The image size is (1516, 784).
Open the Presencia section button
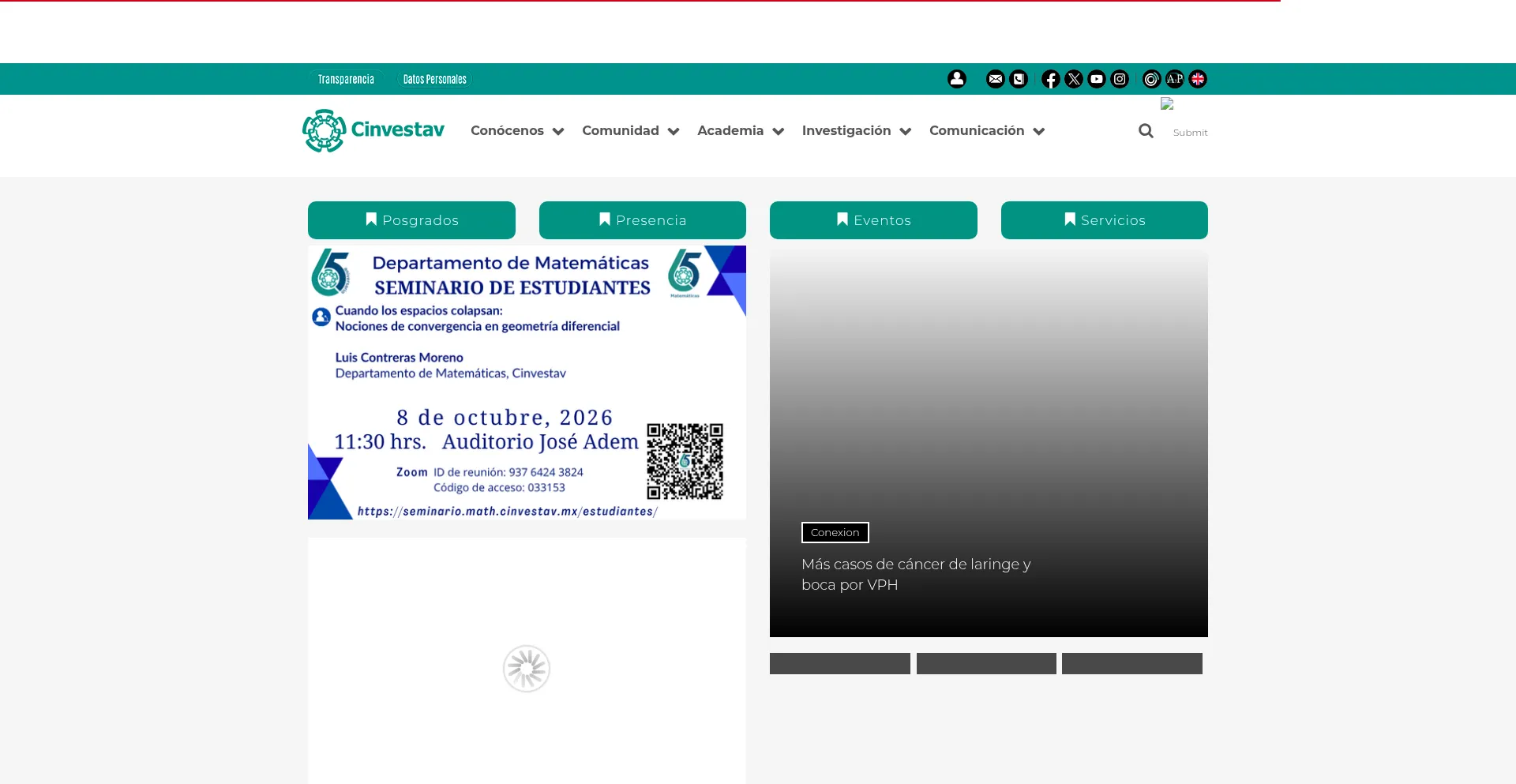(x=643, y=220)
